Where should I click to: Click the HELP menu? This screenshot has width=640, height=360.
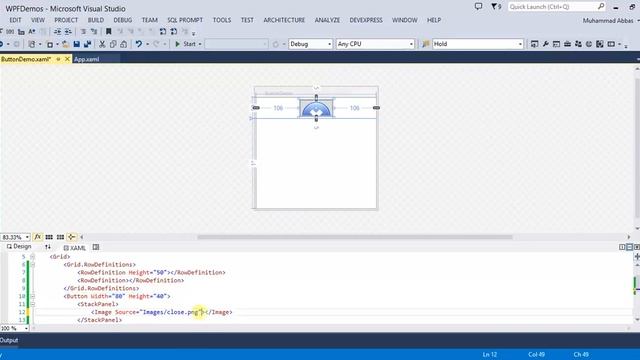click(434, 20)
